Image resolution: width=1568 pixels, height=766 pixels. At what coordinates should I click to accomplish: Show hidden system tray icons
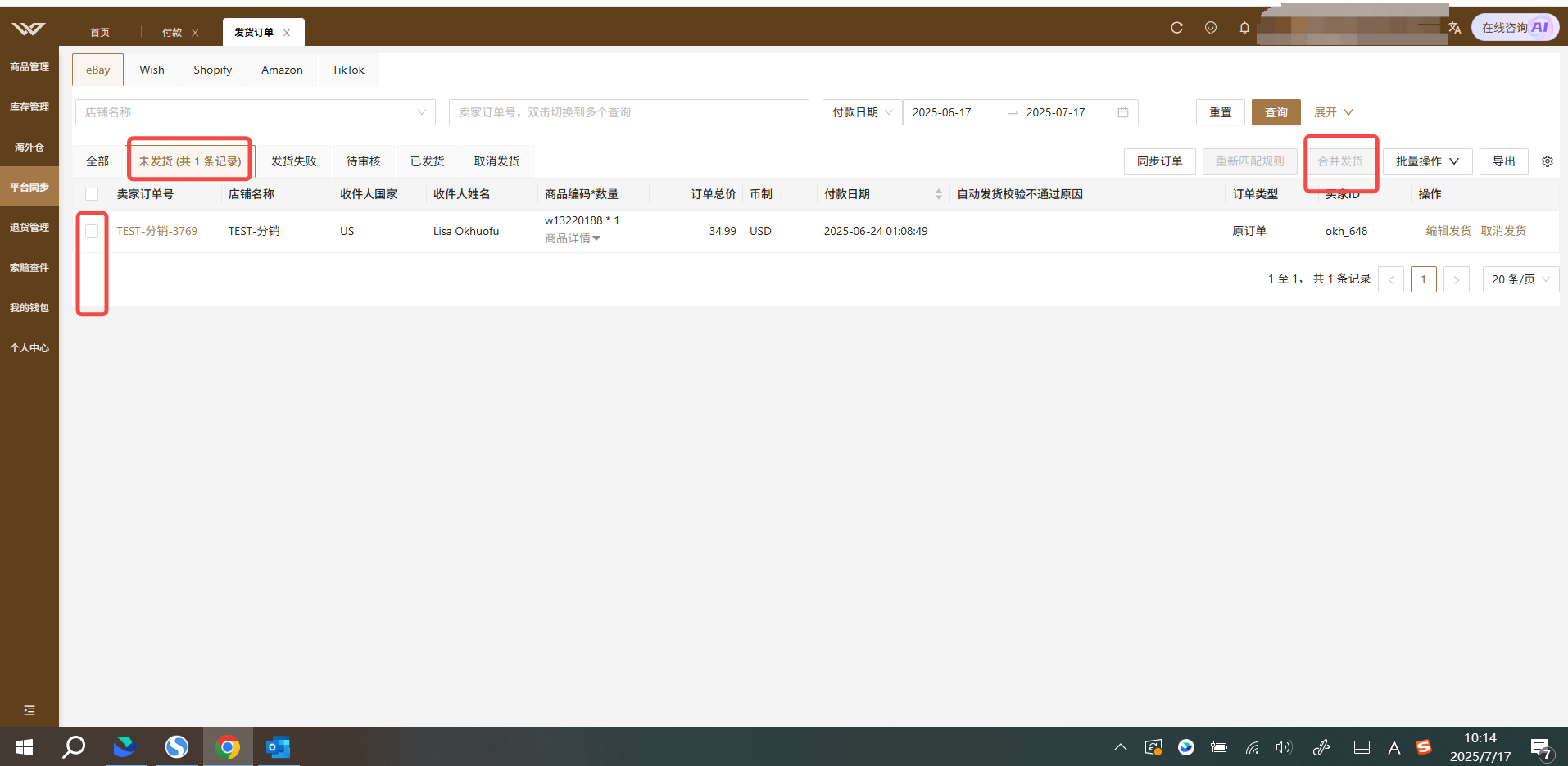click(x=1121, y=747)
